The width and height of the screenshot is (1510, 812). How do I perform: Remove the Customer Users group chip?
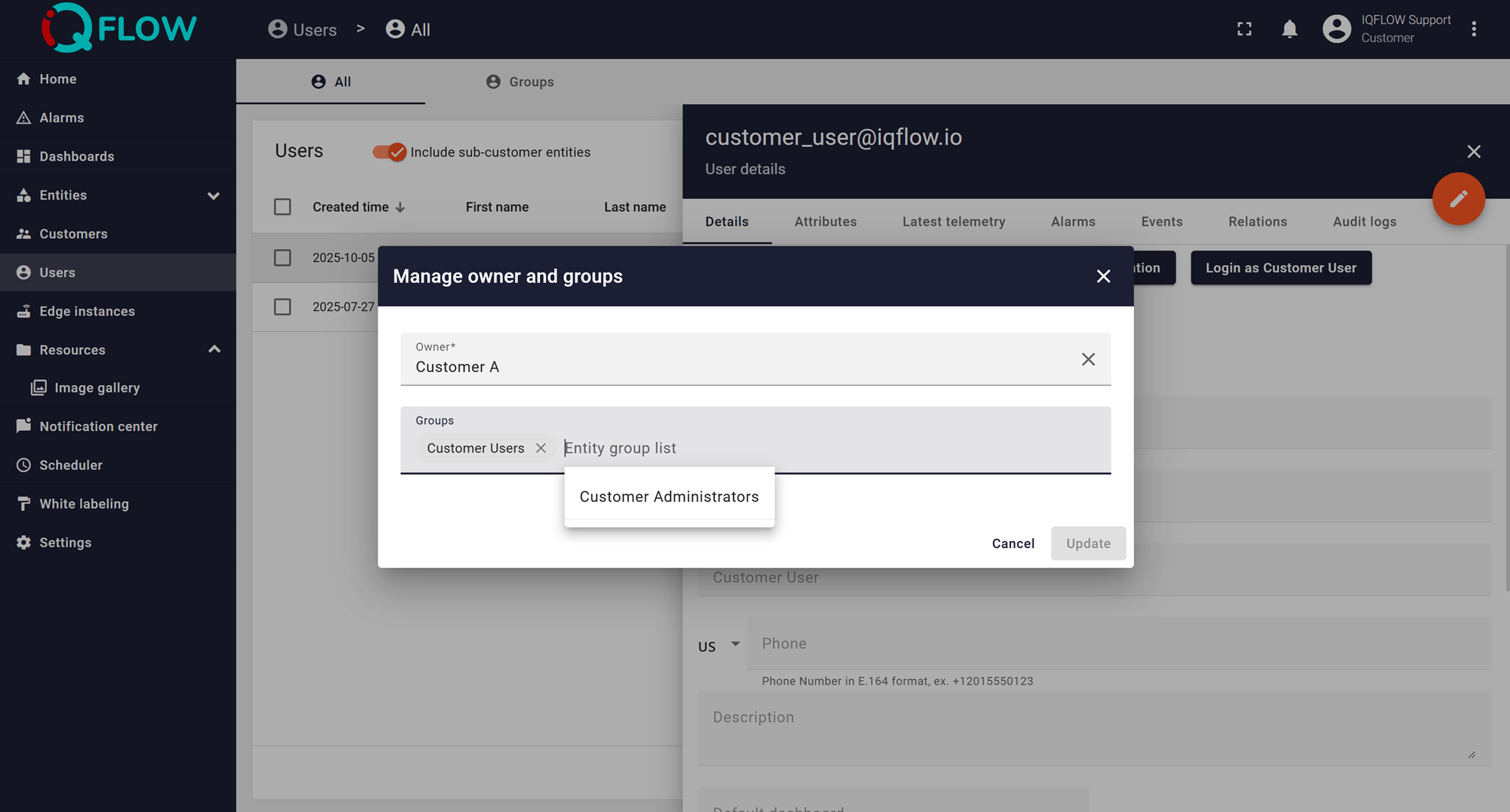tap(541, 448)
